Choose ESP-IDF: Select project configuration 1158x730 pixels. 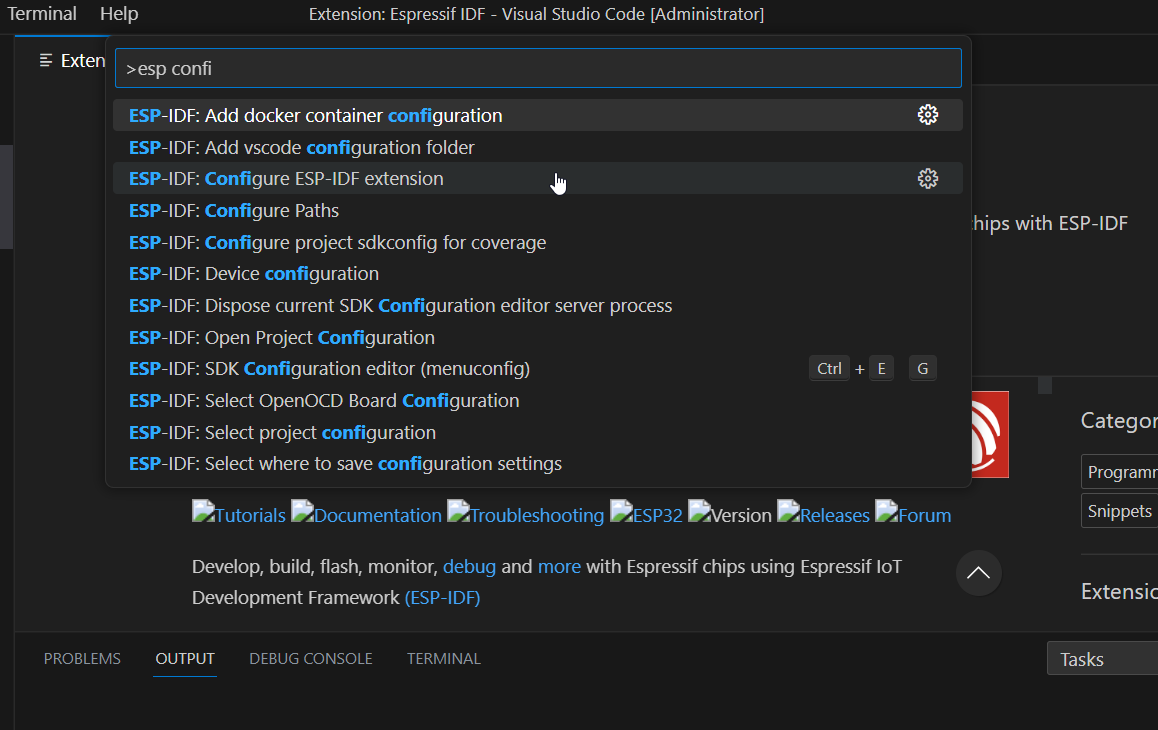click(538, 432)
